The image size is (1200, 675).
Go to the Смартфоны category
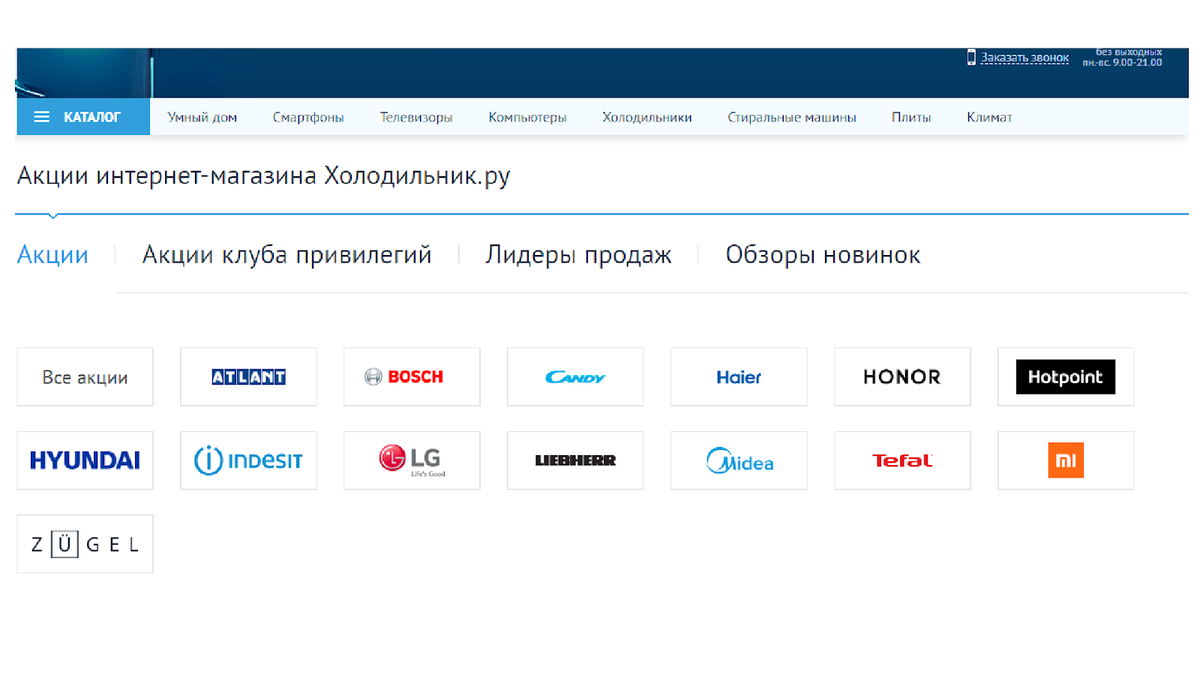tap(308, 117)
